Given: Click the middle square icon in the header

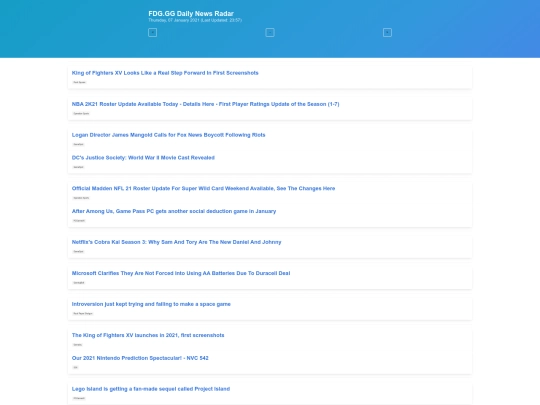Looking at the screenshot, I should pos(270,33).
